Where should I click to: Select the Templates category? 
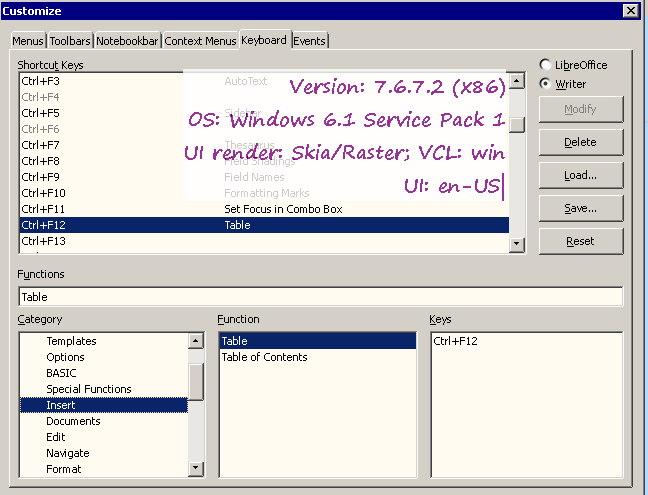point(104,341)
